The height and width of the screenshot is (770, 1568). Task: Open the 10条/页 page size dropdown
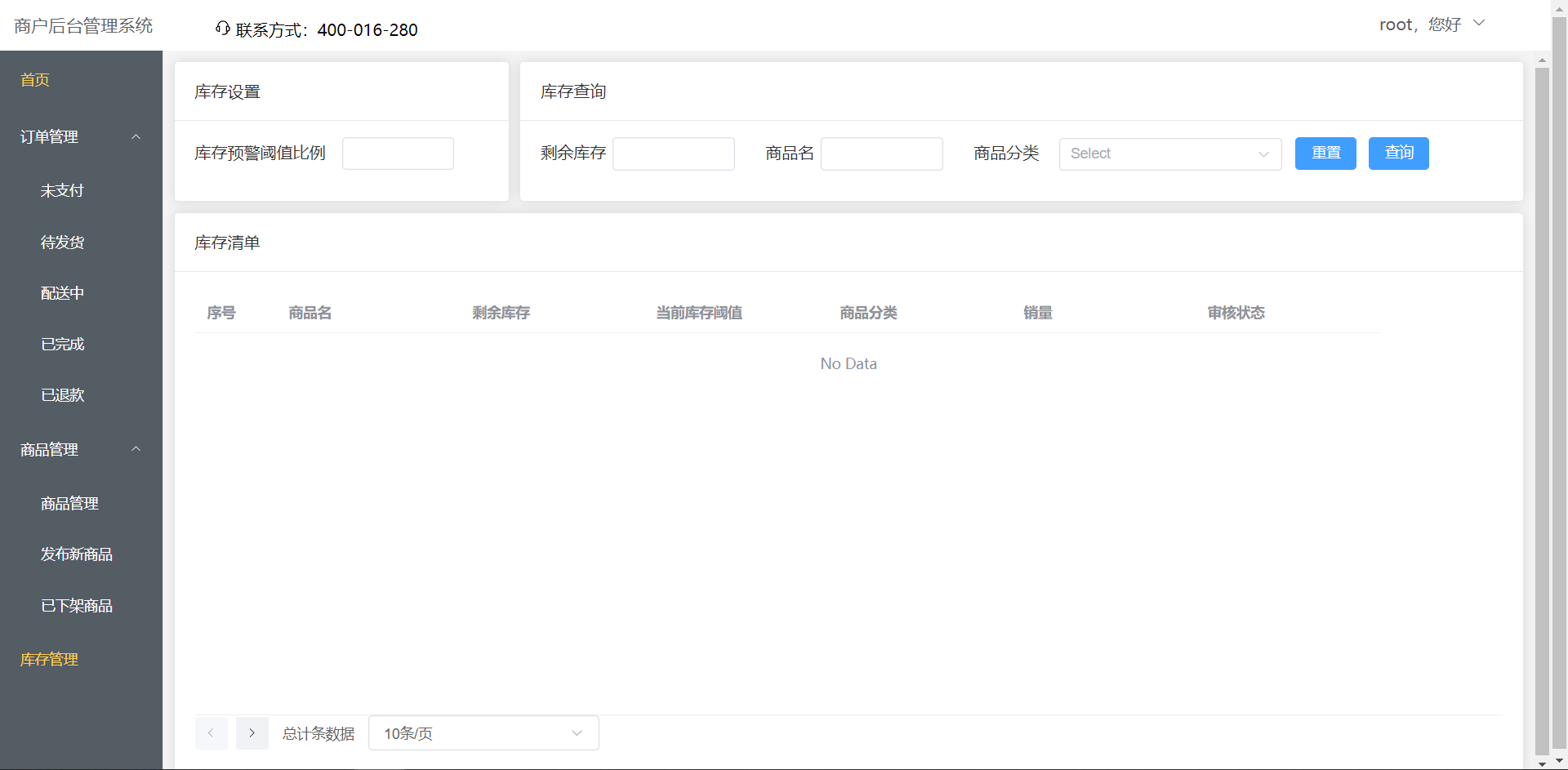click(483, 733)
